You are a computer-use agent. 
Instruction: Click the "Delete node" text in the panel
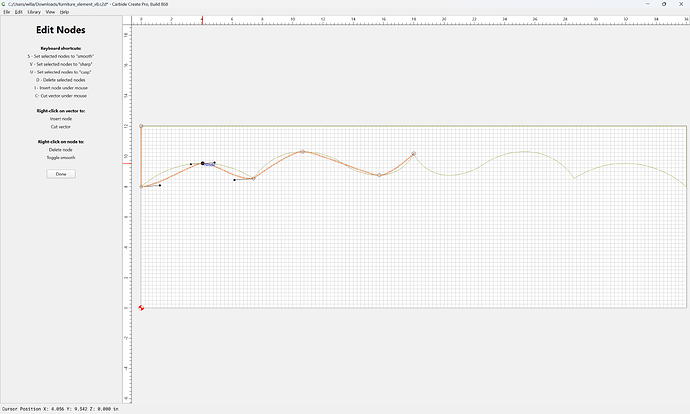pyautogui.click(x=61, y=150)
